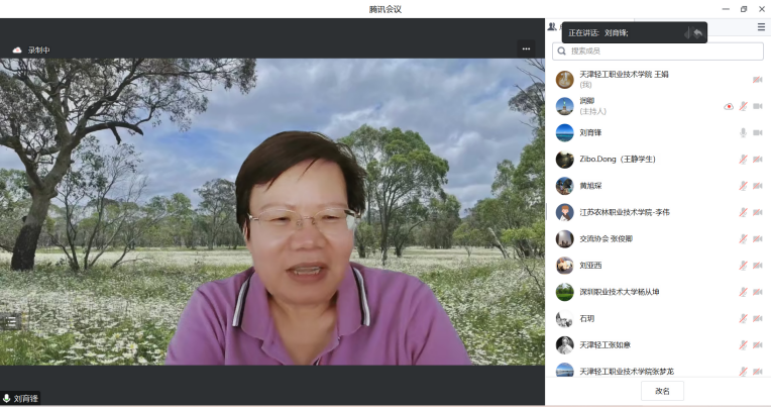772x407 pixels.
Task: Toggle the camera icon for 黄旭琛
Action: (x=757, y=186)
